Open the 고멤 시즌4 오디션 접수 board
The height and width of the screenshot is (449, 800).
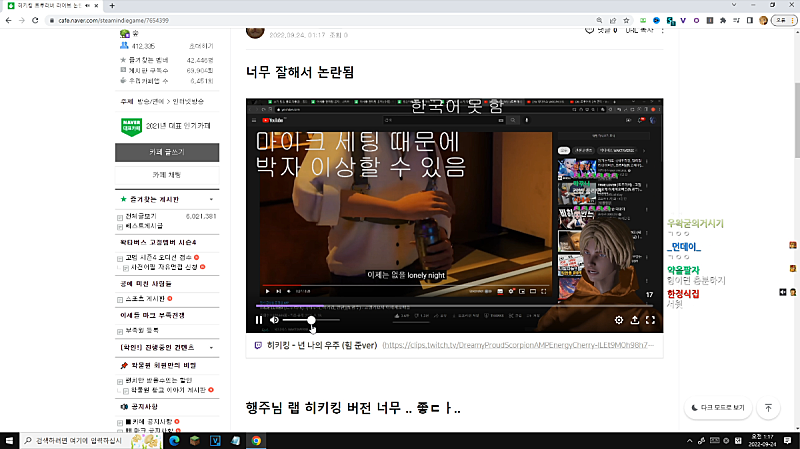click(x=159, y=258)
